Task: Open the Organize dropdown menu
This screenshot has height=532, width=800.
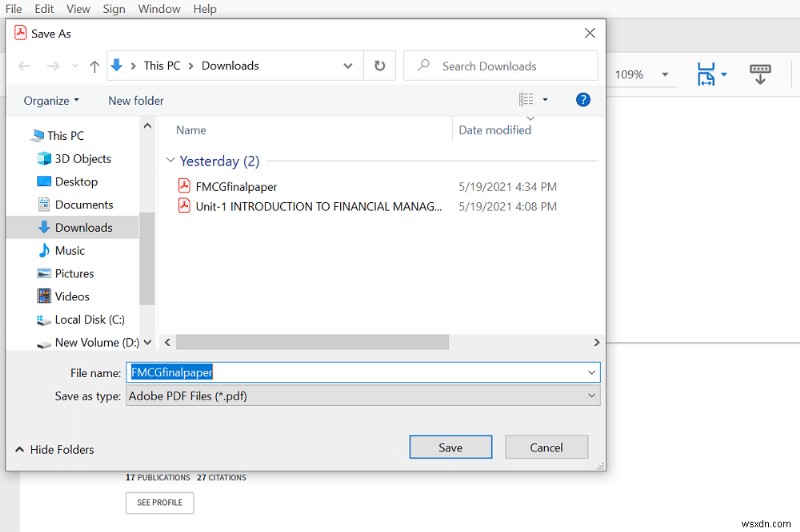Action: [x=51, y=100]
